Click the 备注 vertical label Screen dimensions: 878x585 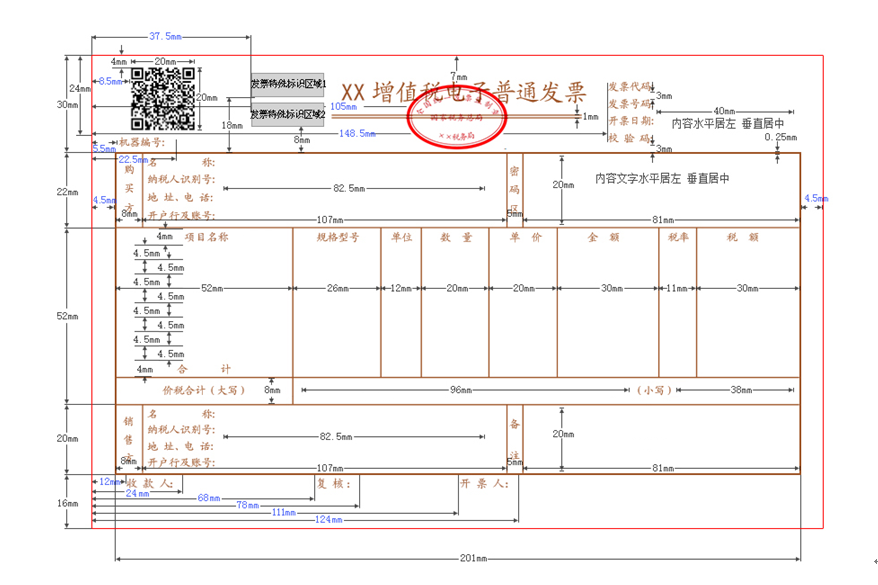coord(514,439)
